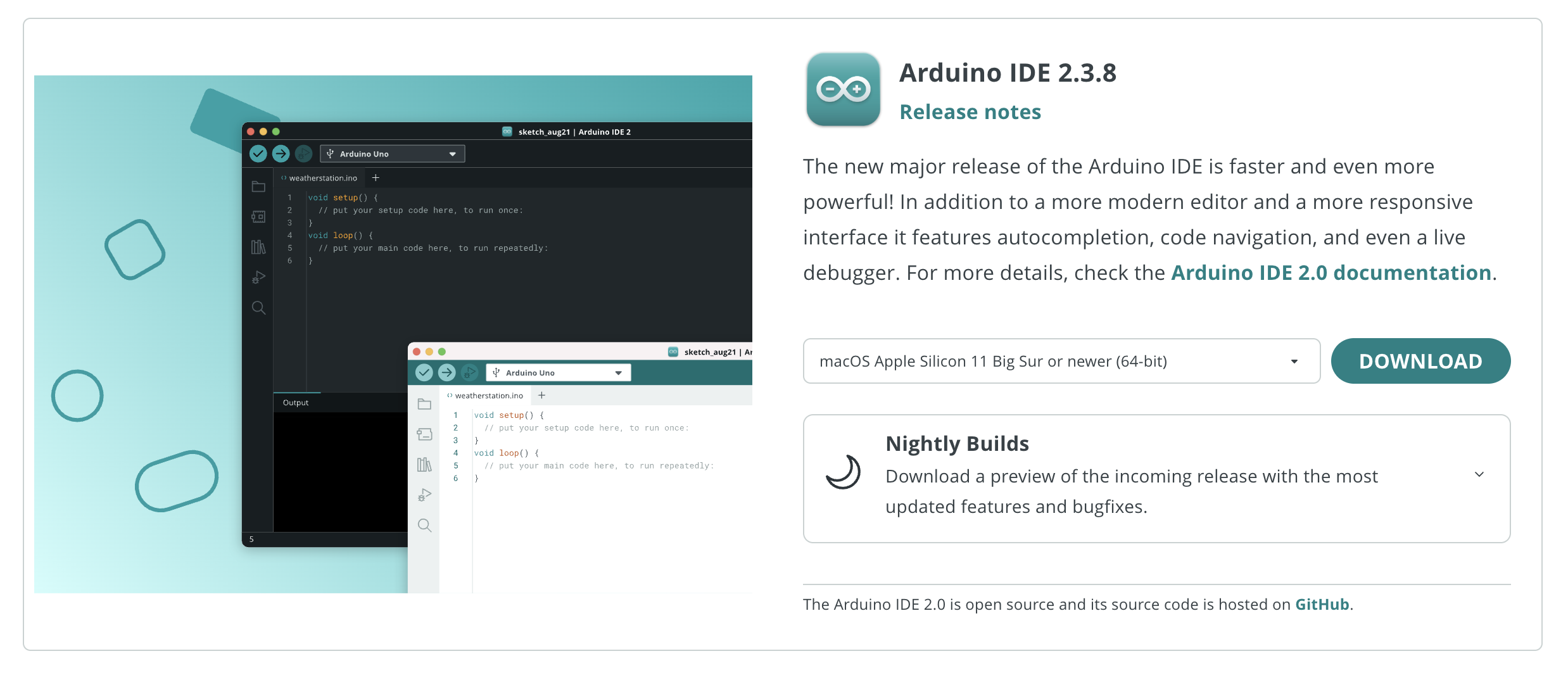The height and width of the screenshot is (675, 1568).
Task: Click the Arduino IDE infinity logo icon
Action: [x=842, y=89]
